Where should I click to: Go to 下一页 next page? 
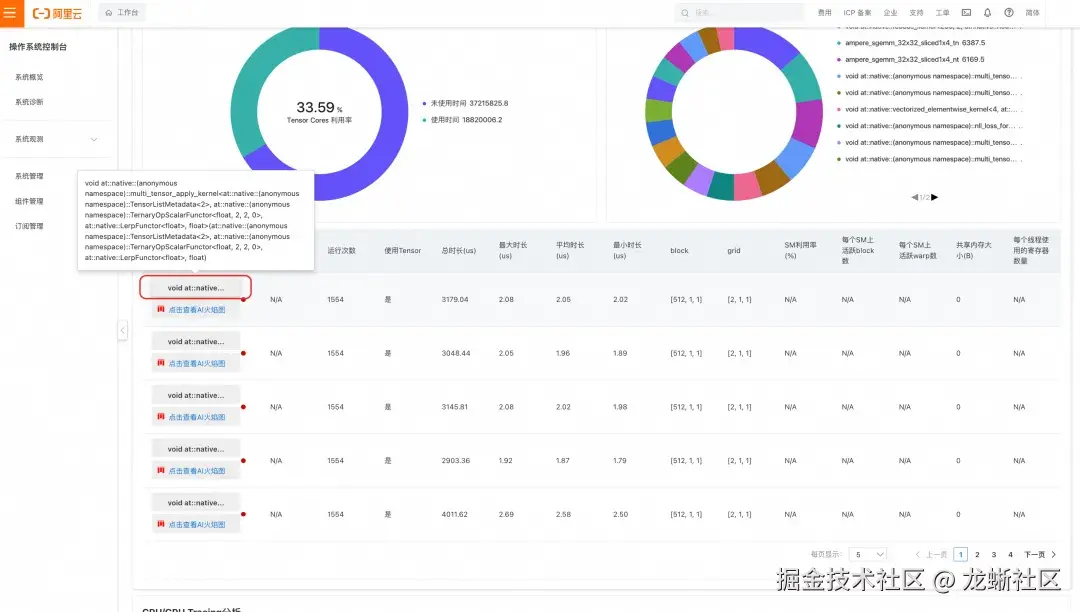click(1040, 554)
